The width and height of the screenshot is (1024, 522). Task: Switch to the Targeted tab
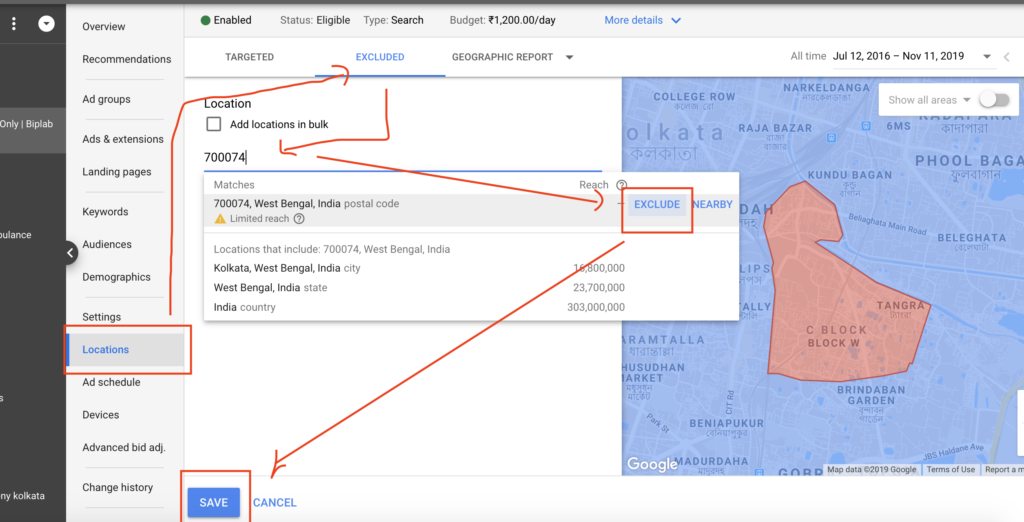(249, 57)
